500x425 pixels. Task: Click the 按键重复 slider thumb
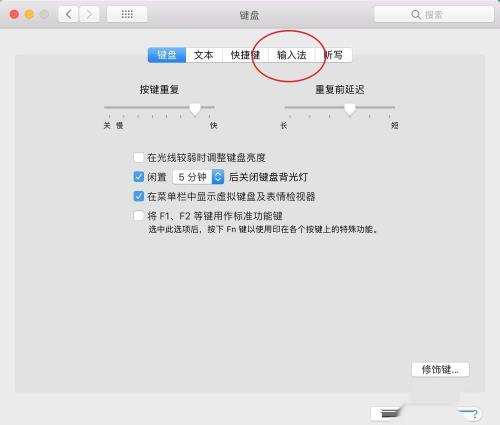tap(195, 109)
